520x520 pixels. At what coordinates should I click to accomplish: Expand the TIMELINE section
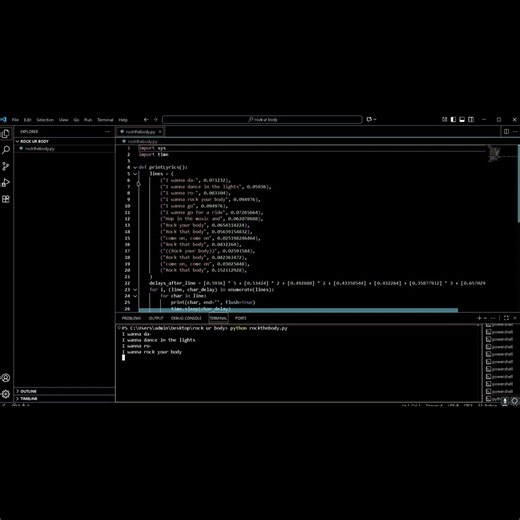pos(65,399)
